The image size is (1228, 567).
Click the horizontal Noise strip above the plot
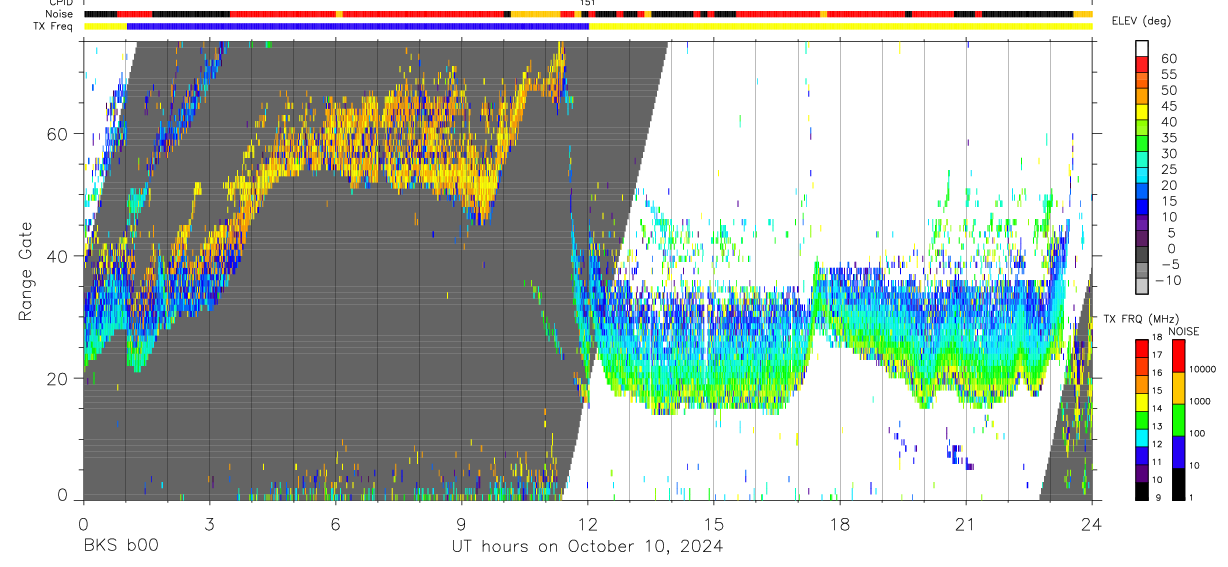click(588, 14)
